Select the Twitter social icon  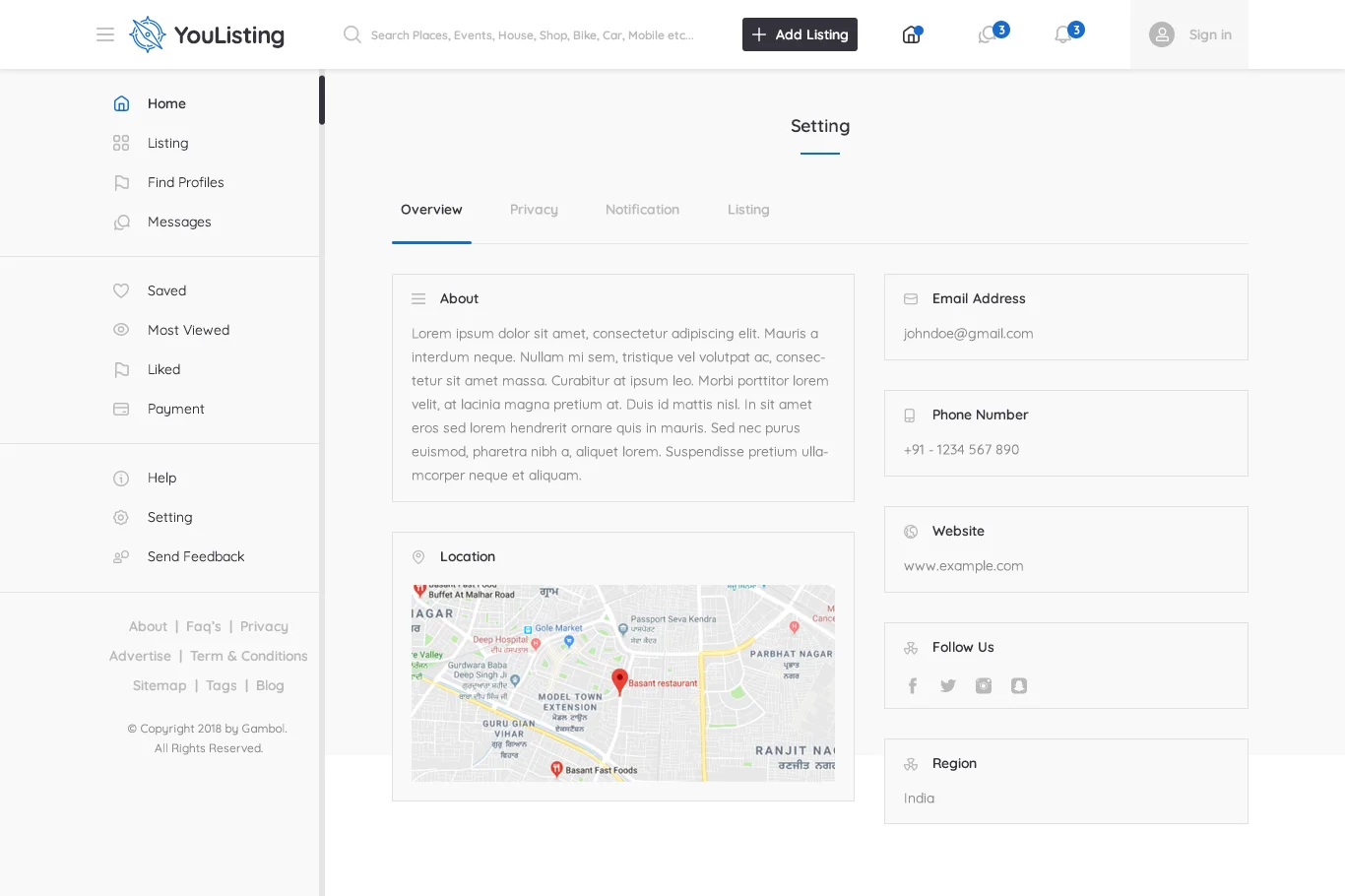(947, 685)
